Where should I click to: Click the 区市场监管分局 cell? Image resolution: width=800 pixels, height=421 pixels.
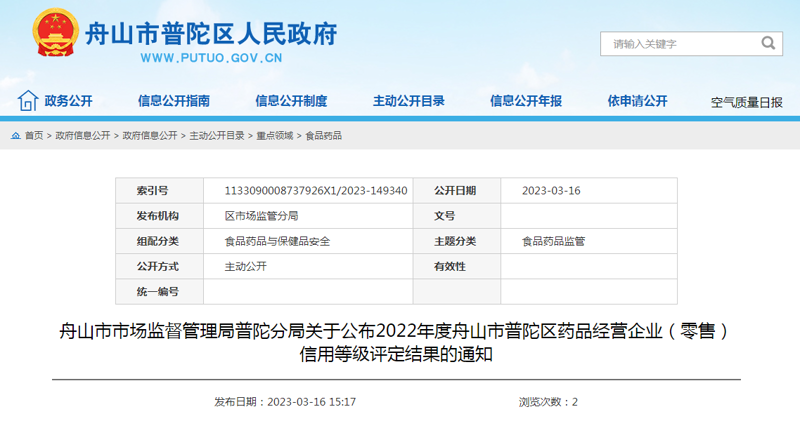(x=308, y=216)
